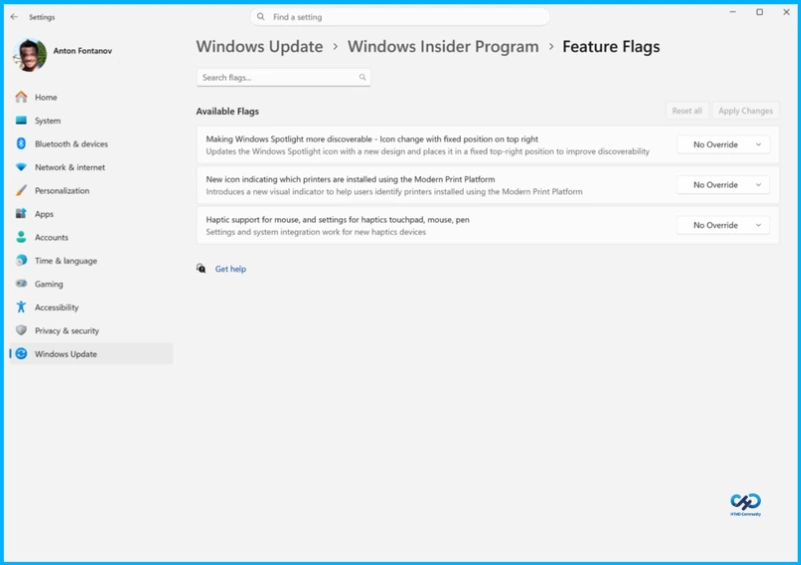Image resolution: width=801 pixels, height=565 pixels.
Task: Click the Apps icon in sidebar
Action: [21, 214]
